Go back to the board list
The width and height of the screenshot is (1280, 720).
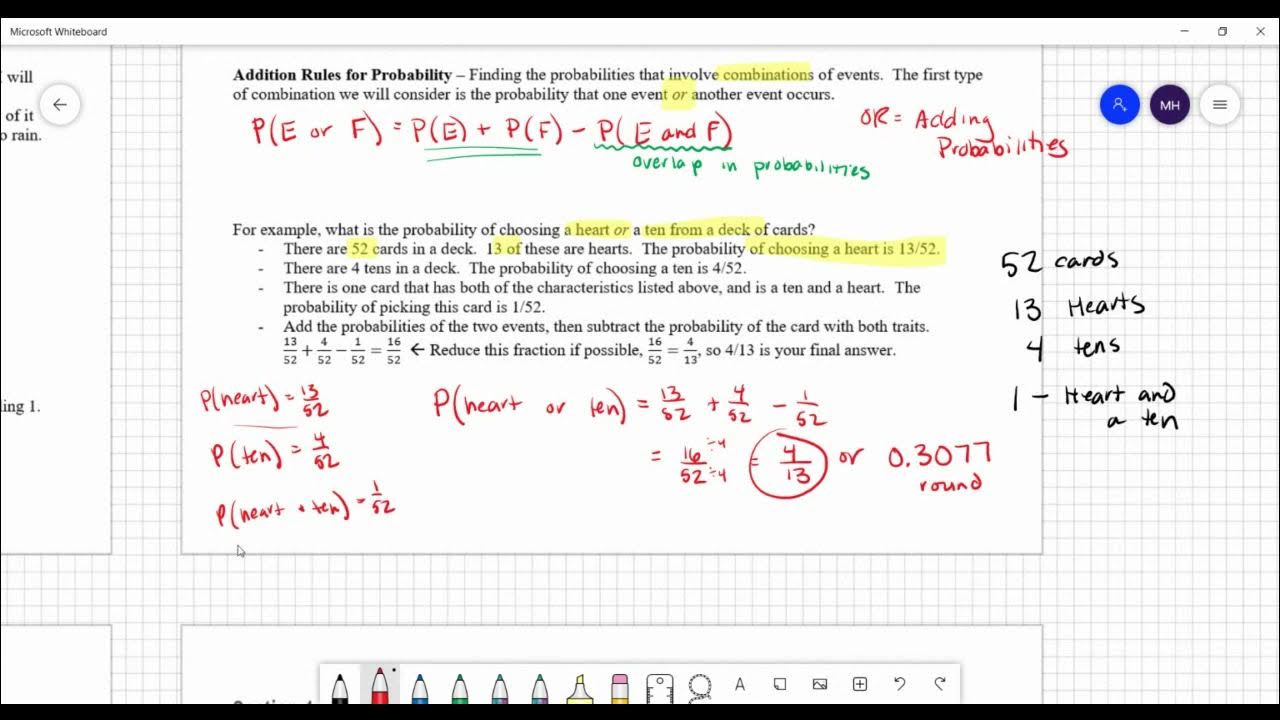[x=60, y=104]
